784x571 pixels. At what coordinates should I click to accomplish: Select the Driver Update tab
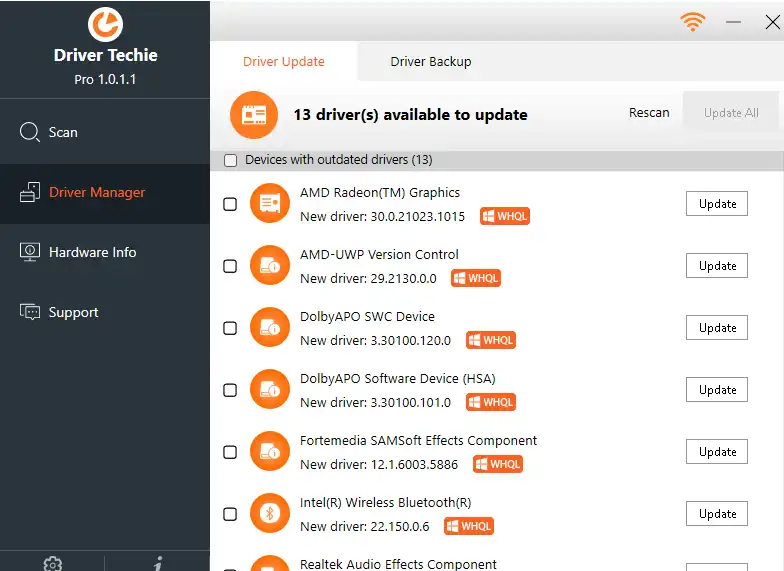284,62
